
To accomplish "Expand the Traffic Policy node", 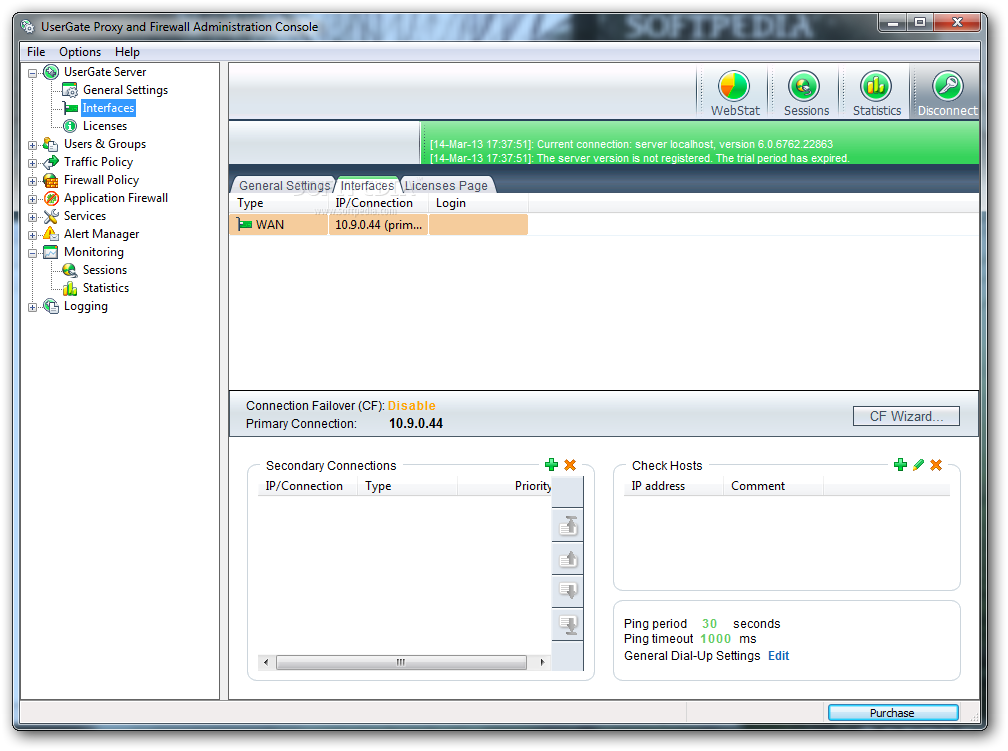I will click(32, 163).
